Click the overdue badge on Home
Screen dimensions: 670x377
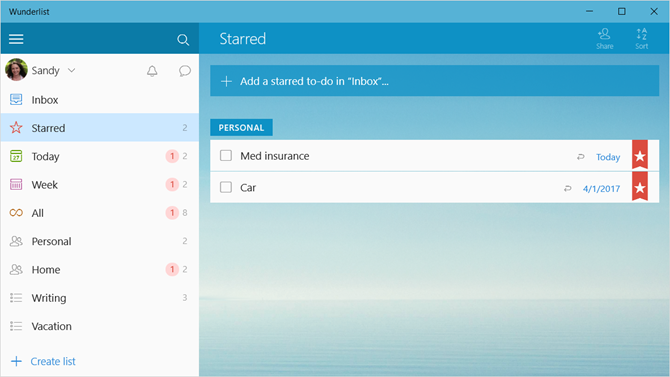pyautogui.click(x=172, y=269)
